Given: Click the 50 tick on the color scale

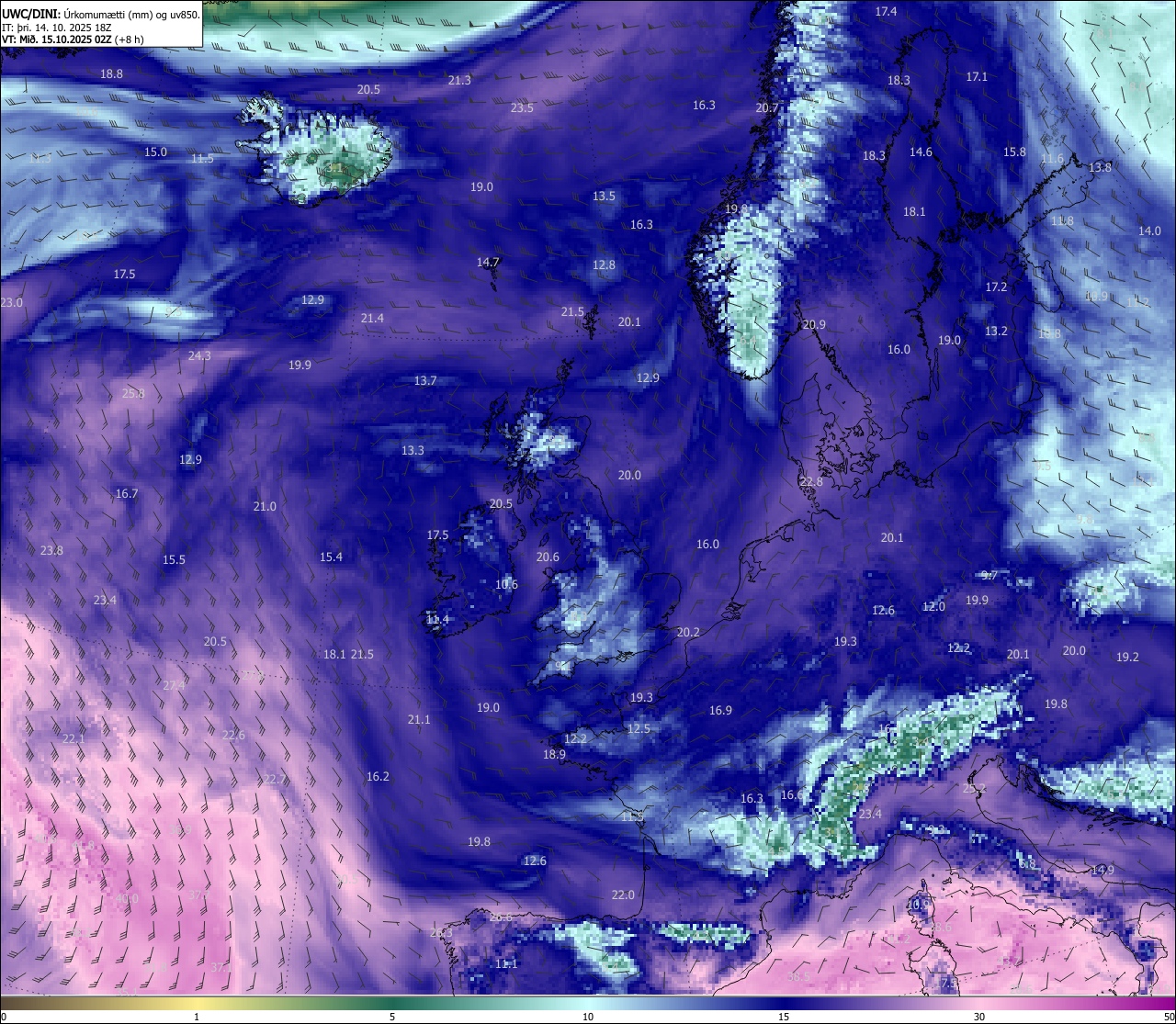Looking at the screenshot, I should (1169, 1017).
